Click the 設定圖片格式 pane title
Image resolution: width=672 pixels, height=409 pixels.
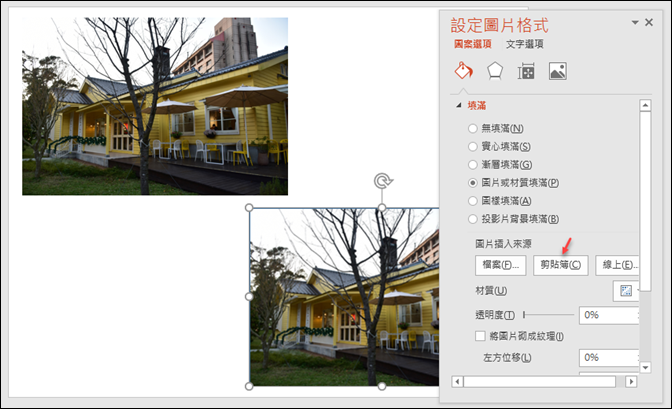(499, 25)
